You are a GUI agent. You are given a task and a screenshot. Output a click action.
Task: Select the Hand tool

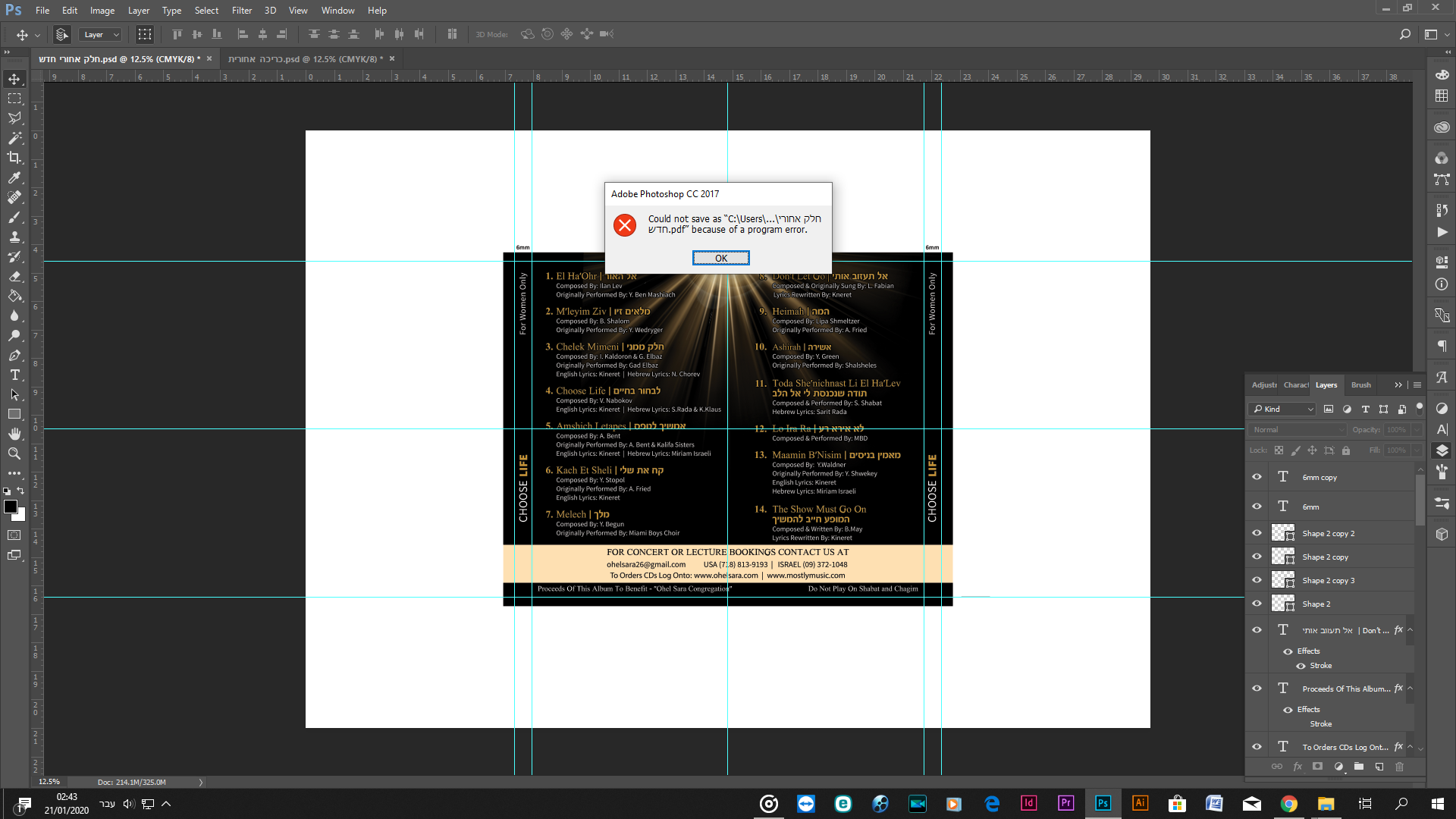[x=14, y=434]
